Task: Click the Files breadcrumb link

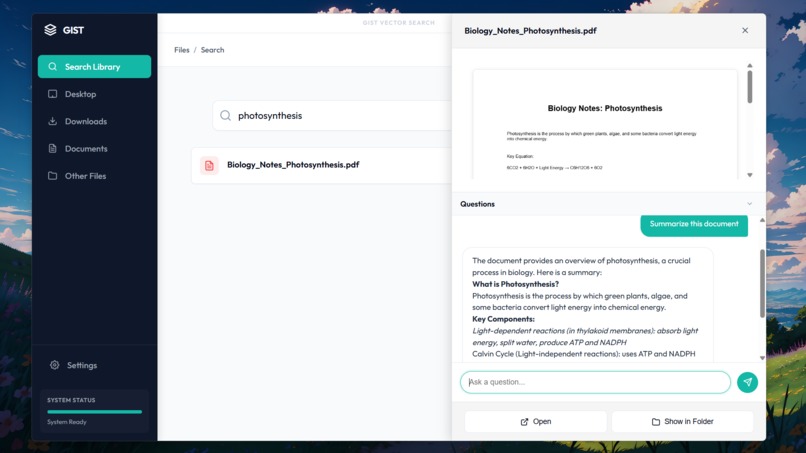Action: click(x=181, y=50)
